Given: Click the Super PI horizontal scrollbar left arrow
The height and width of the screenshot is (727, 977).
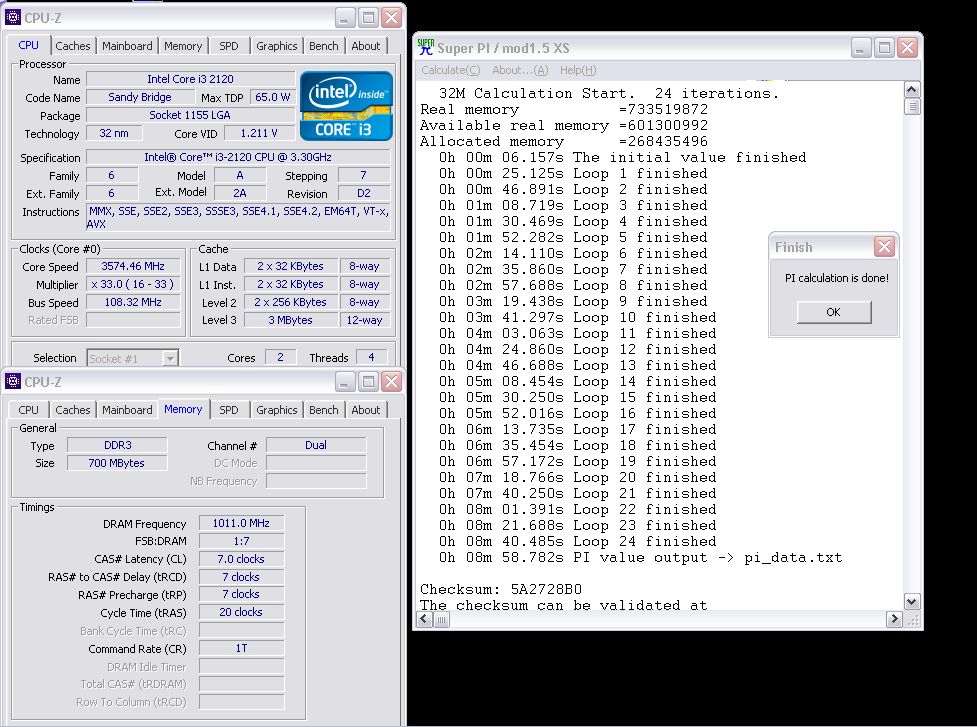Looking at the screenshot, I should click(x=425, y=619).
